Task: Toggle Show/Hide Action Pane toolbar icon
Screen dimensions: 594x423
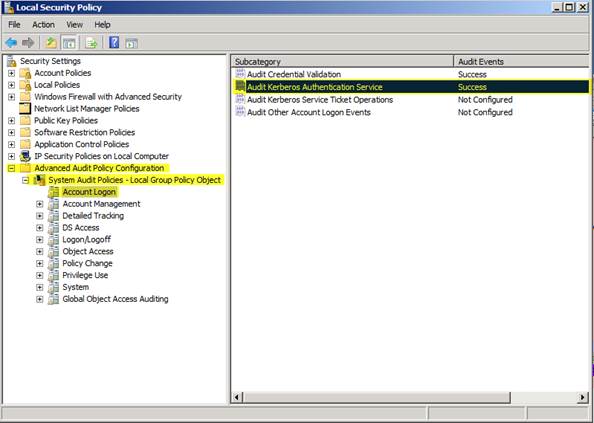Action: tap(131, 43)
